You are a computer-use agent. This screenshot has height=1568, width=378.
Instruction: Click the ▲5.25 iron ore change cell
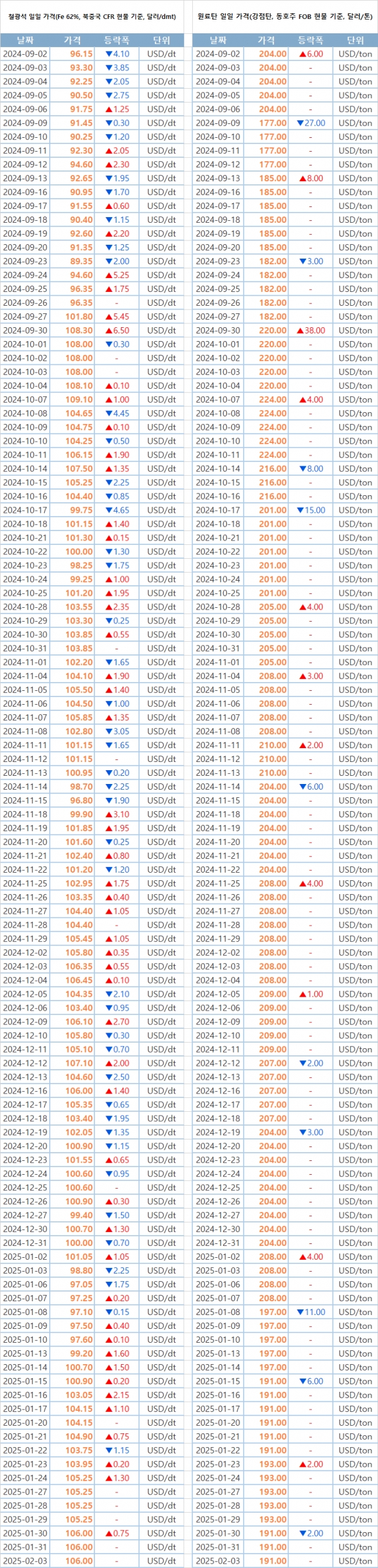pyautogui.click(x=117, y=275)
